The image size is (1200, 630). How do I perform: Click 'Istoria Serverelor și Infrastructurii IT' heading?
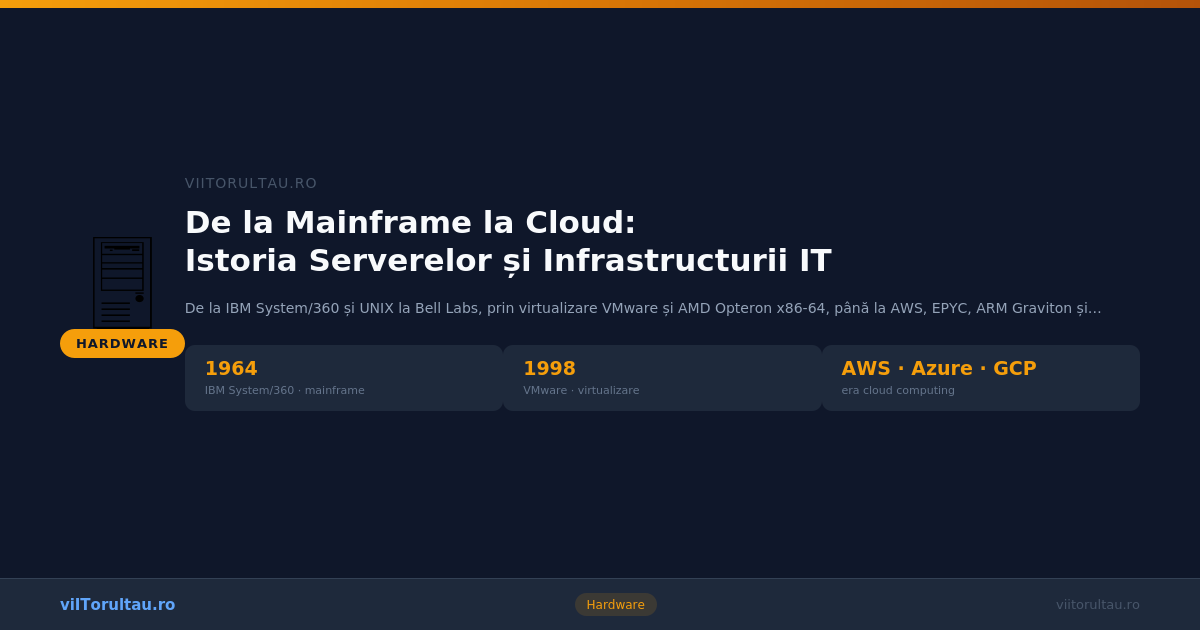click(x=508, y=261)
